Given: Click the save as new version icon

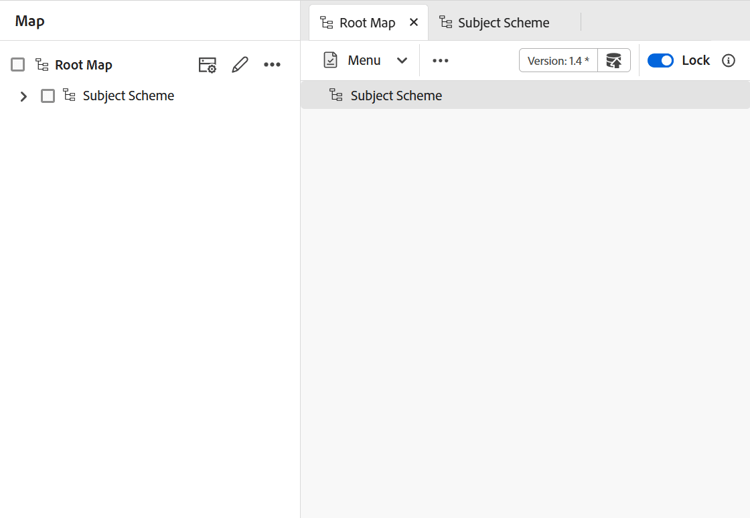Looking at the screenshot, I should click(614, 61).
